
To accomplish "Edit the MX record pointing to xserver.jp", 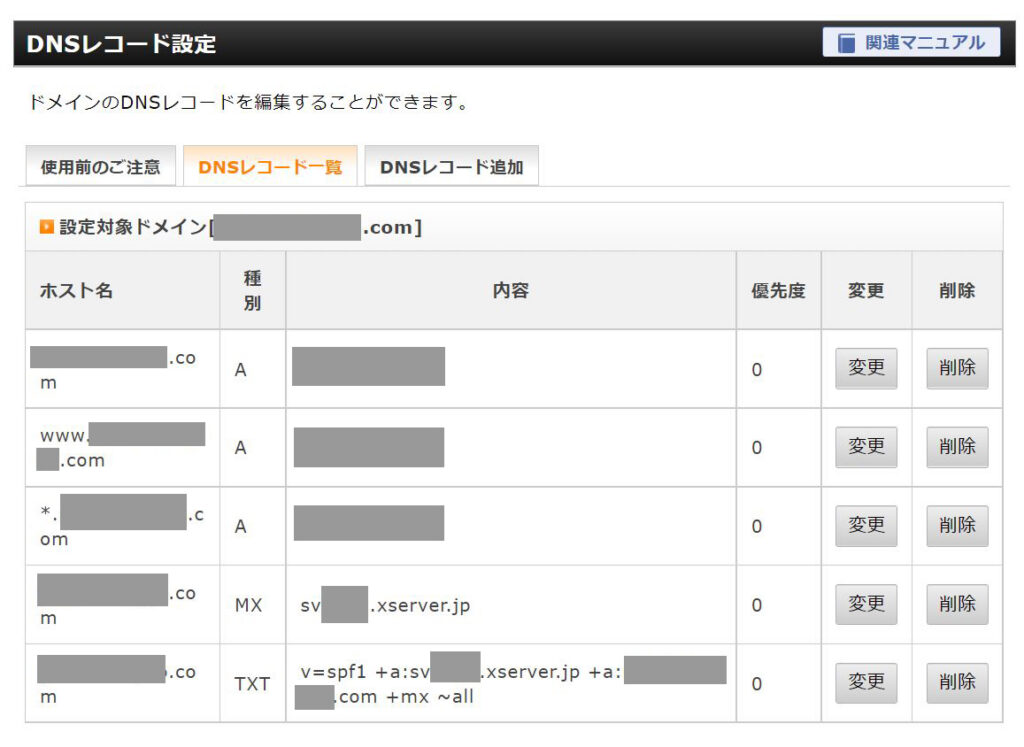I will [865, 604].
